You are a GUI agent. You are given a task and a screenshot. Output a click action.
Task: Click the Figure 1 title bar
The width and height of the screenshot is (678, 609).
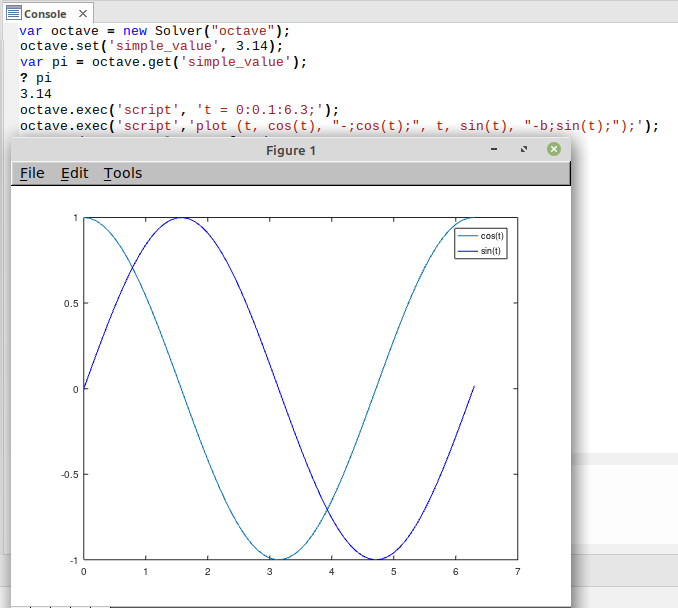coord(290,150)
